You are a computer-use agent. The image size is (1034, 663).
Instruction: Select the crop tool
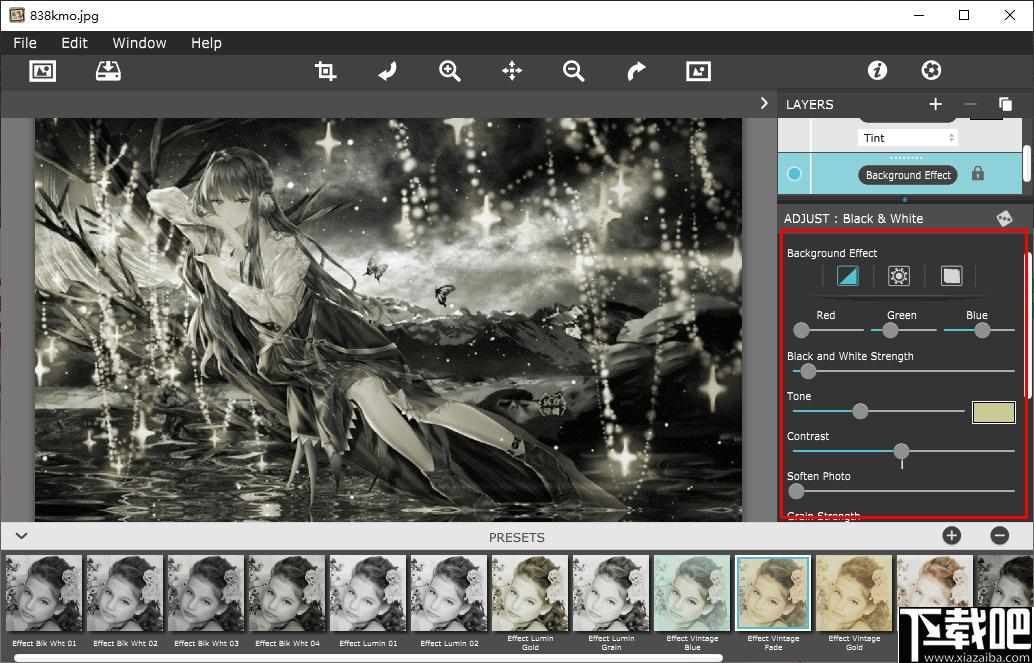(x=326, y=71)
